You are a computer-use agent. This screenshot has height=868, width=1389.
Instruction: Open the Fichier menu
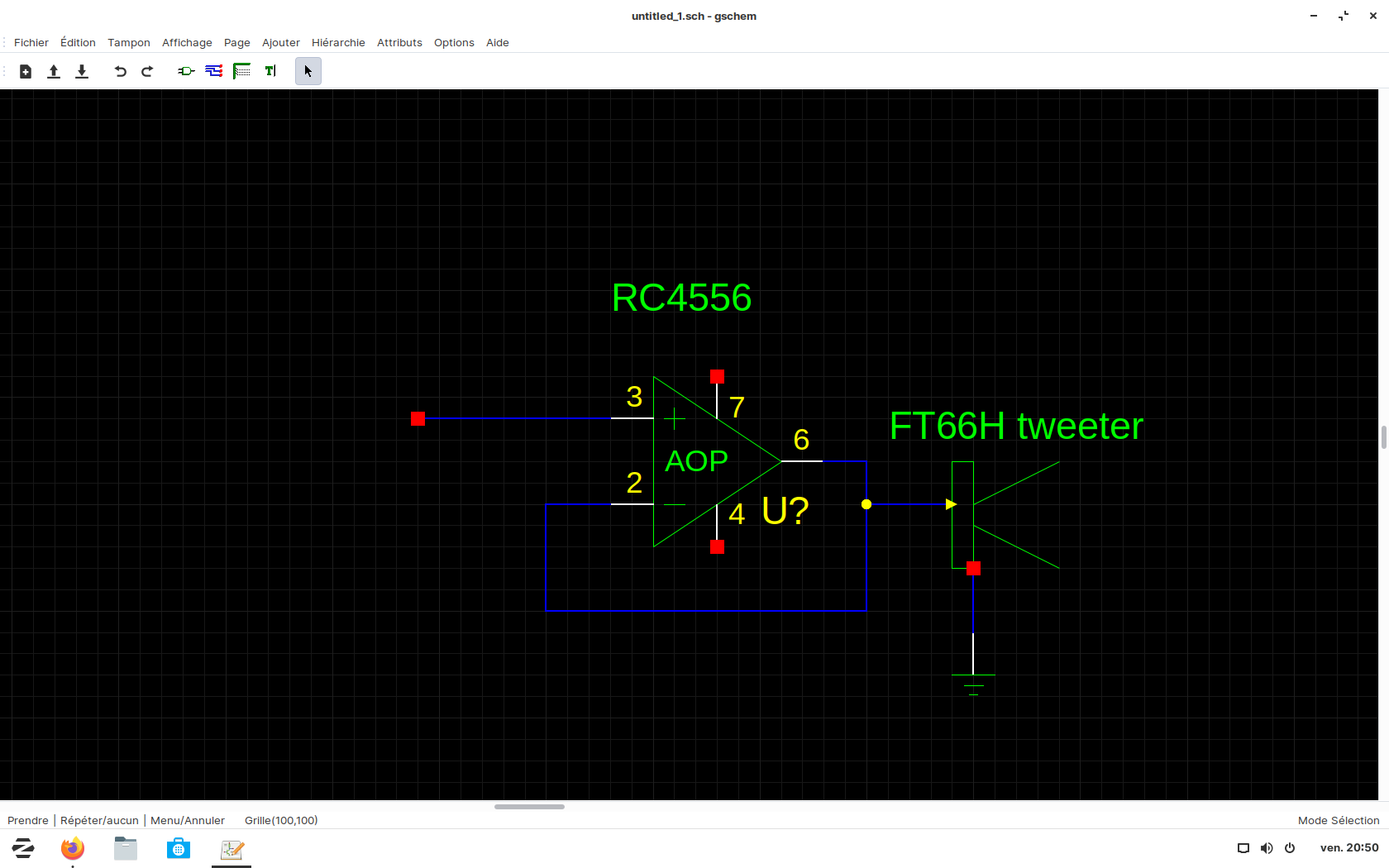[31, 43]
